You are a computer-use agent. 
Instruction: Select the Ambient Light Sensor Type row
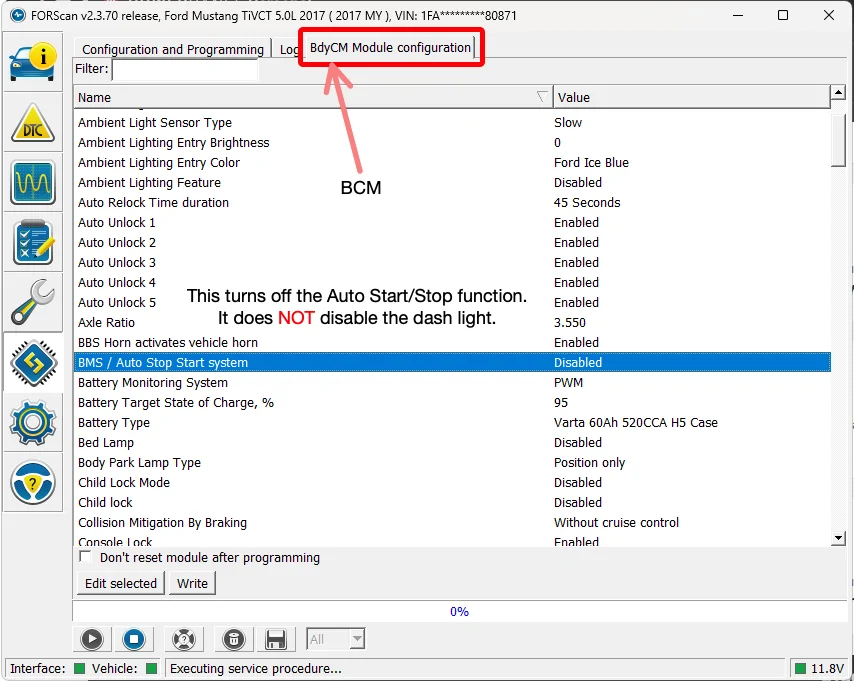[x=452, y=123]
